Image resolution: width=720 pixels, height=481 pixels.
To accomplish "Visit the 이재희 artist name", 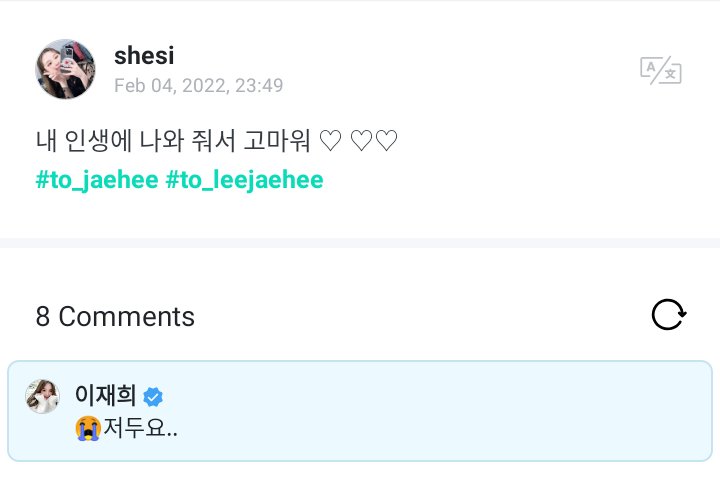I will tap(105, 395).
